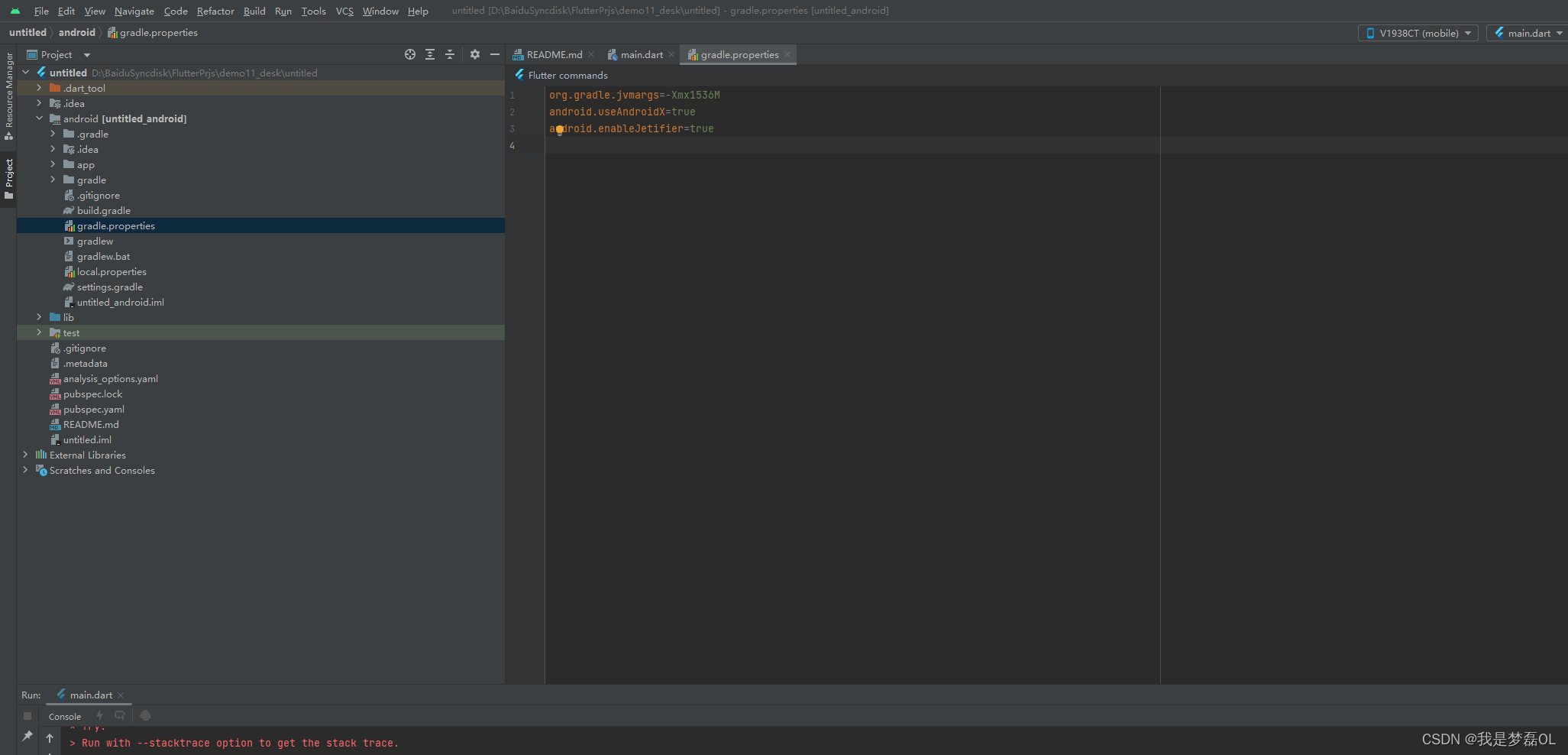Open the V1938CT (mobile) device dropdown
Viewport: 1568px width, 755px height.
(x=1418, y=33)
